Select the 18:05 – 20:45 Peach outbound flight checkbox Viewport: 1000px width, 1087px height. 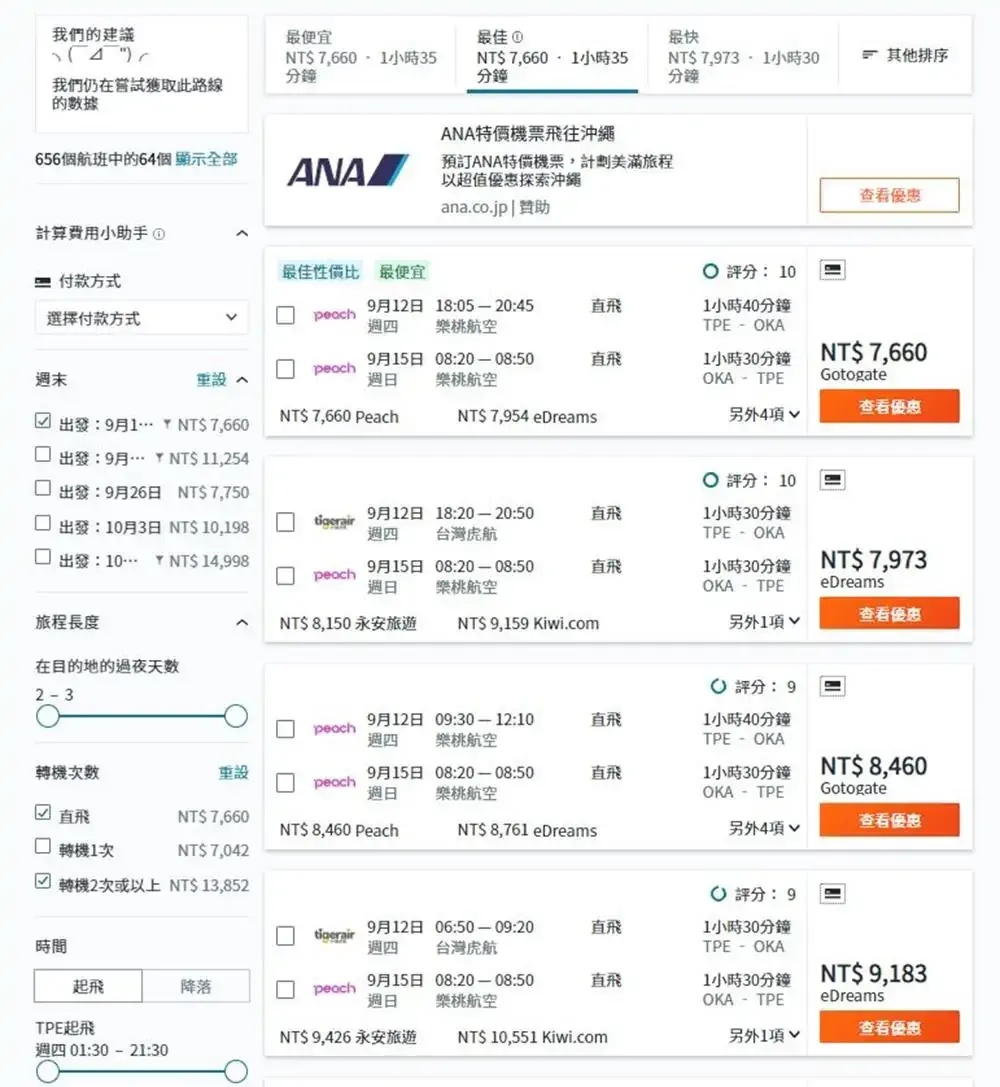point(286,315)
